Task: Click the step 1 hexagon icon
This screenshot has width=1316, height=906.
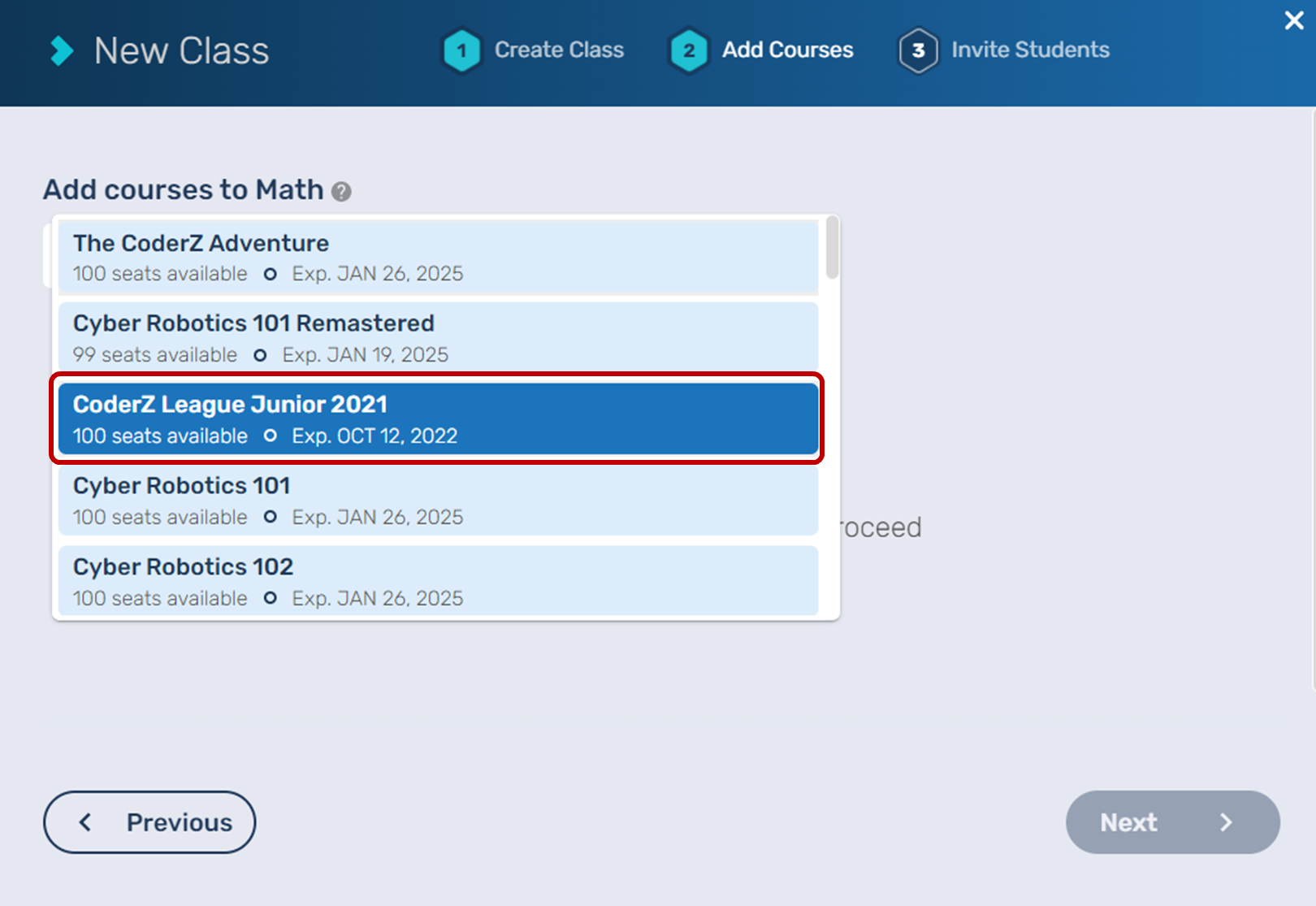Action: click(461, 51)
